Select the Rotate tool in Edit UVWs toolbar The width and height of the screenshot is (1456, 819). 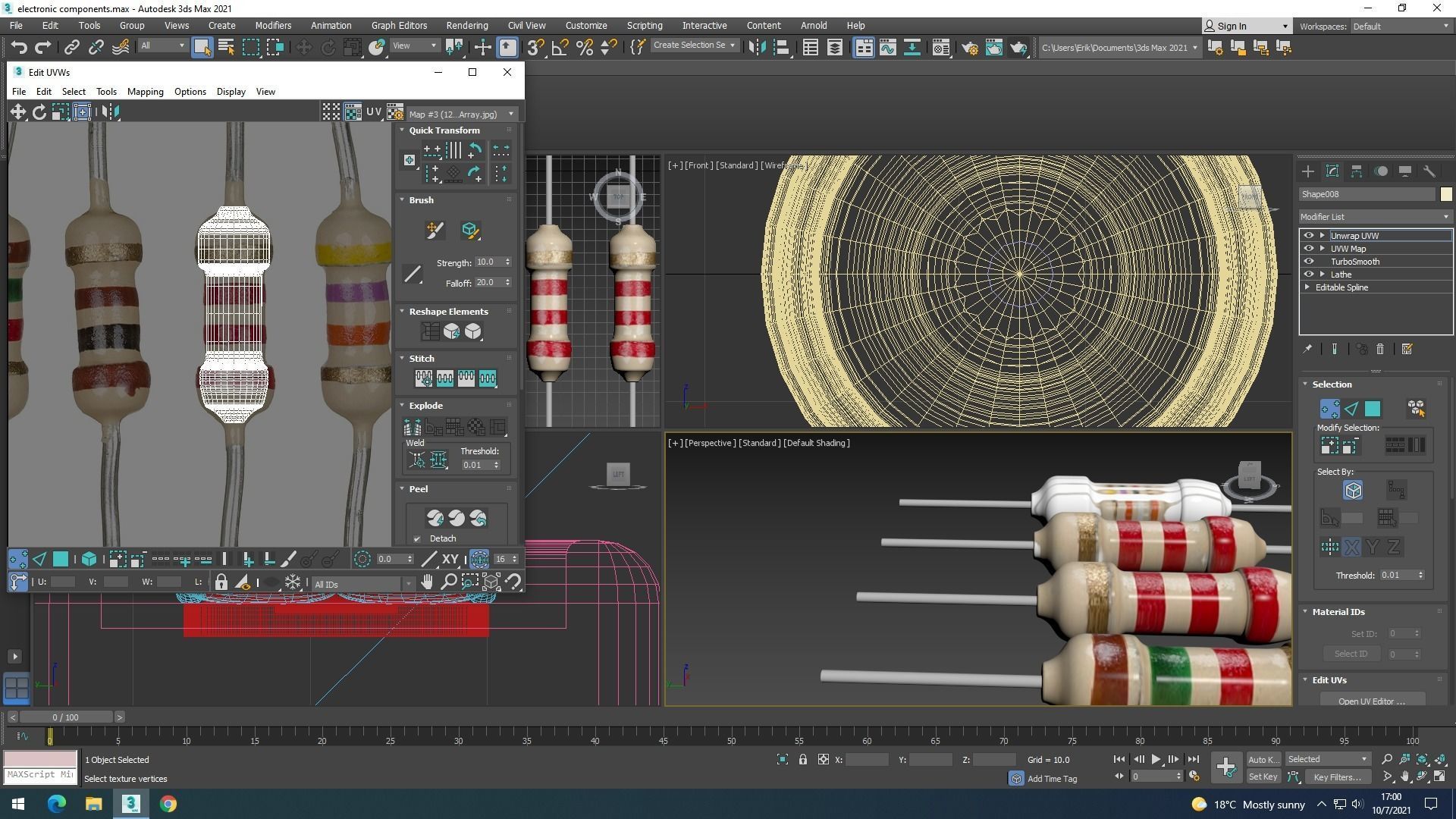(x=39, y=112)
